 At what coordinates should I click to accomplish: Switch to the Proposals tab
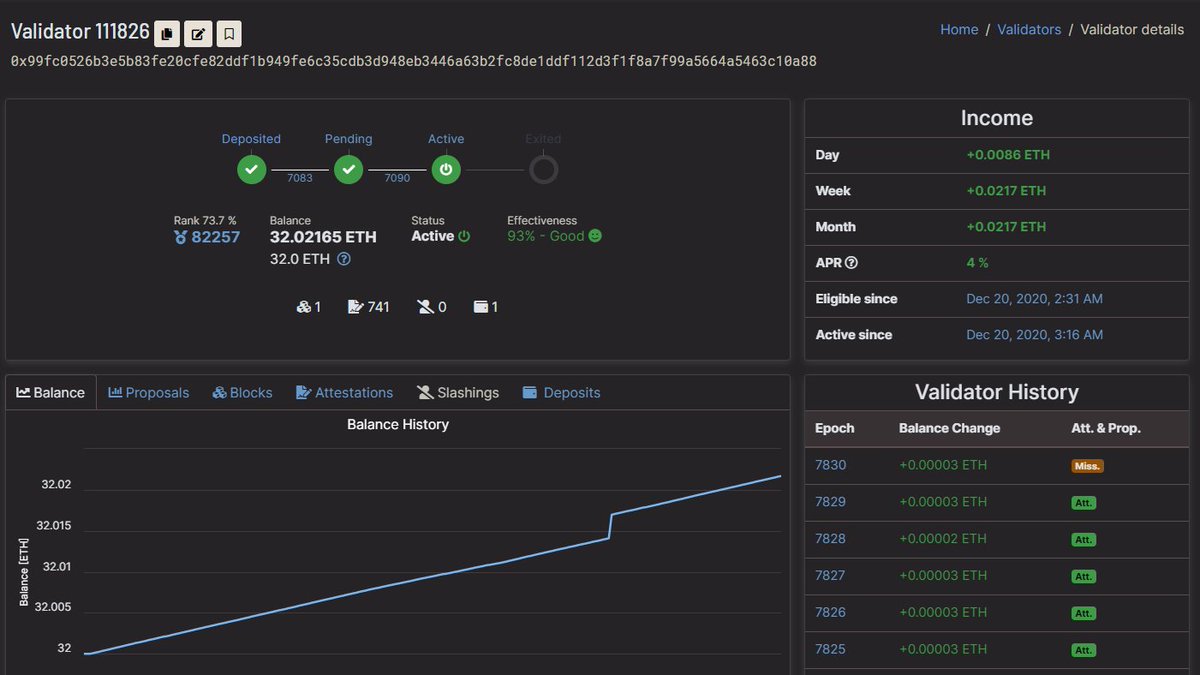[x=148, y=393]
